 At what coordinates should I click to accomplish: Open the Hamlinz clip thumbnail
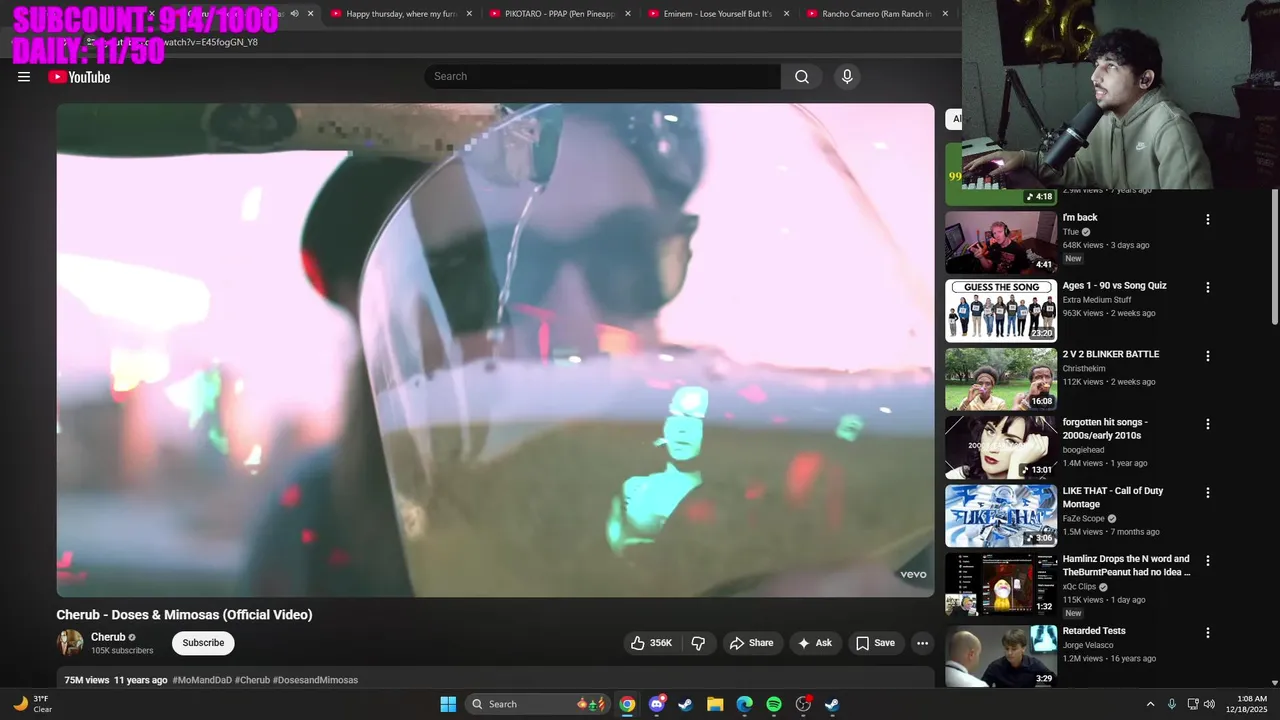point(1001,584)
